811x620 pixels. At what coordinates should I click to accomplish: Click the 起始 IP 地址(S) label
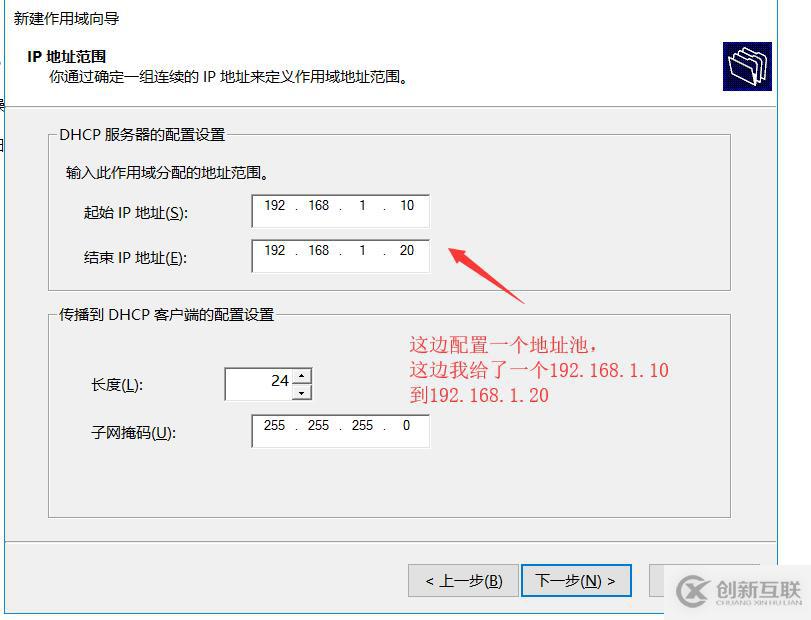click(x=136, y=213)
